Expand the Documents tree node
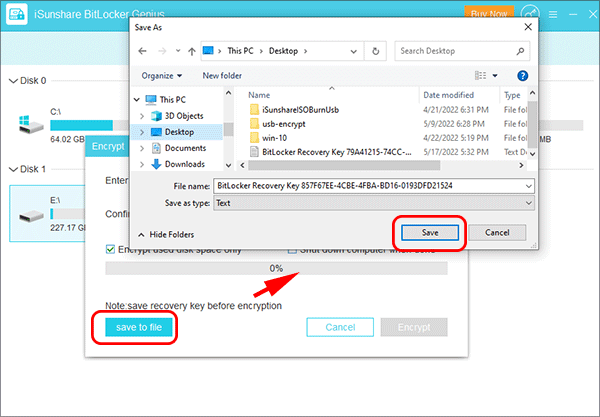 [x=141, y=148]
